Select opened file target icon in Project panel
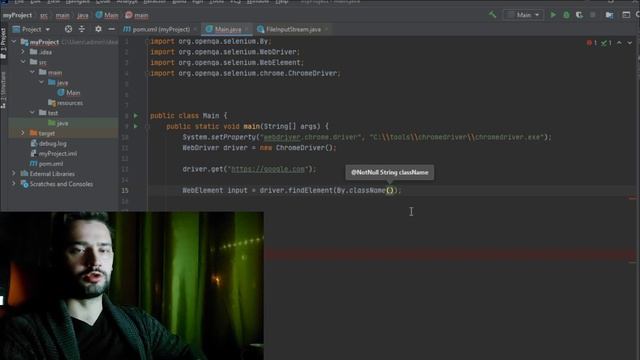This screenshot has width=640, height=360. pos(68,29)
